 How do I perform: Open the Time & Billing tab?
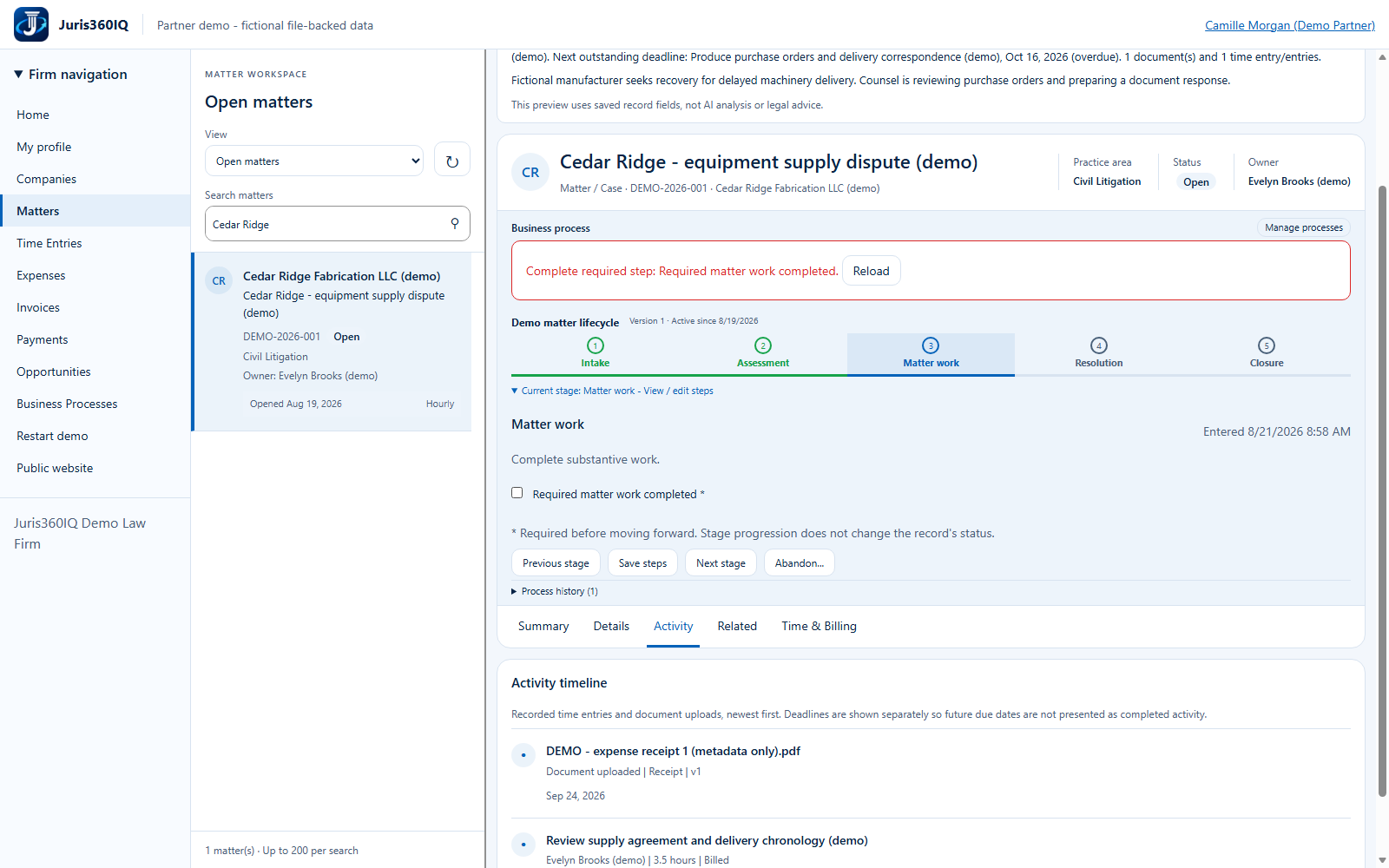click(x=819, y=626)
